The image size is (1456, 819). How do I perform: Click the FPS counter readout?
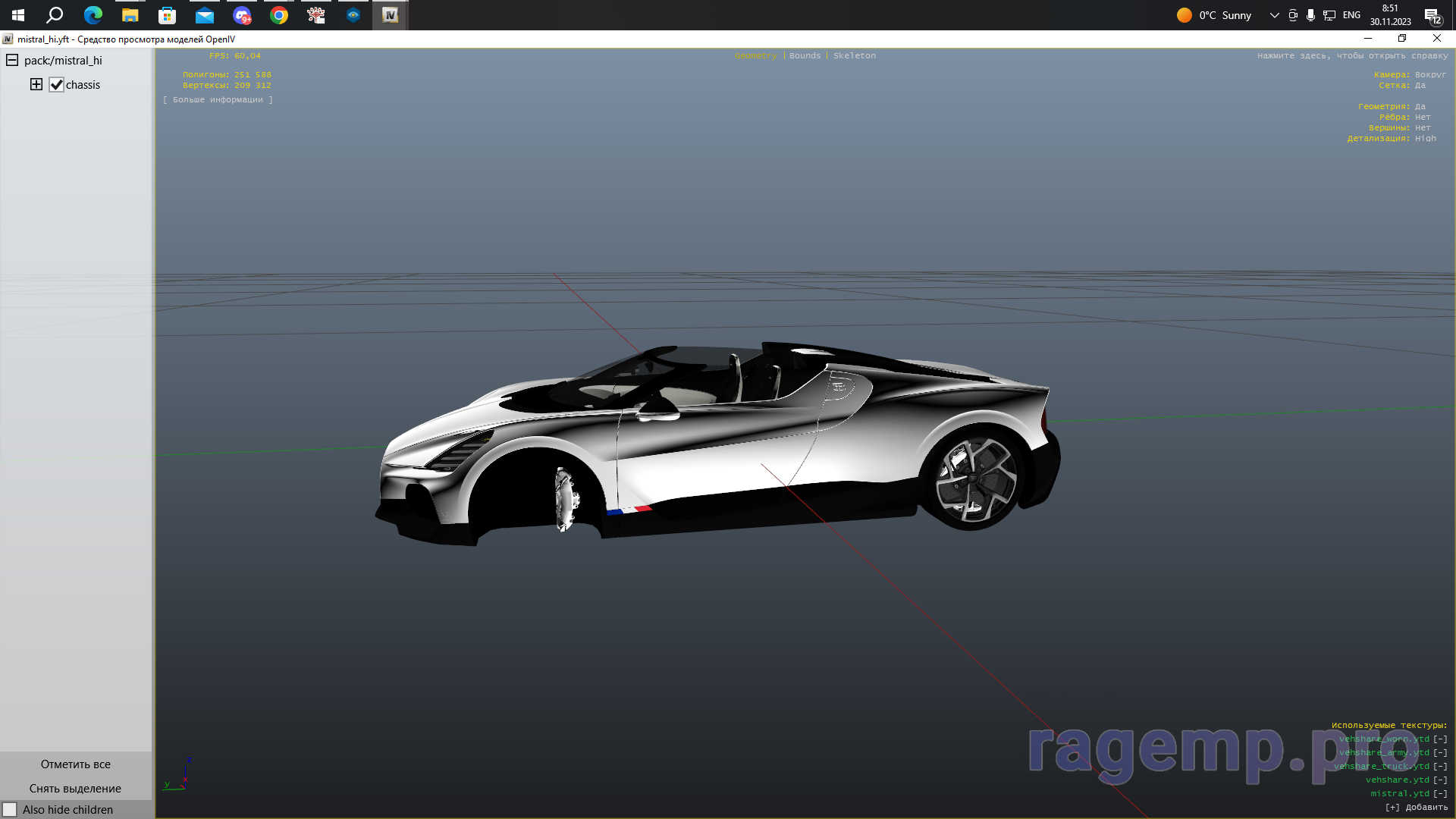[x=235, y=56]
